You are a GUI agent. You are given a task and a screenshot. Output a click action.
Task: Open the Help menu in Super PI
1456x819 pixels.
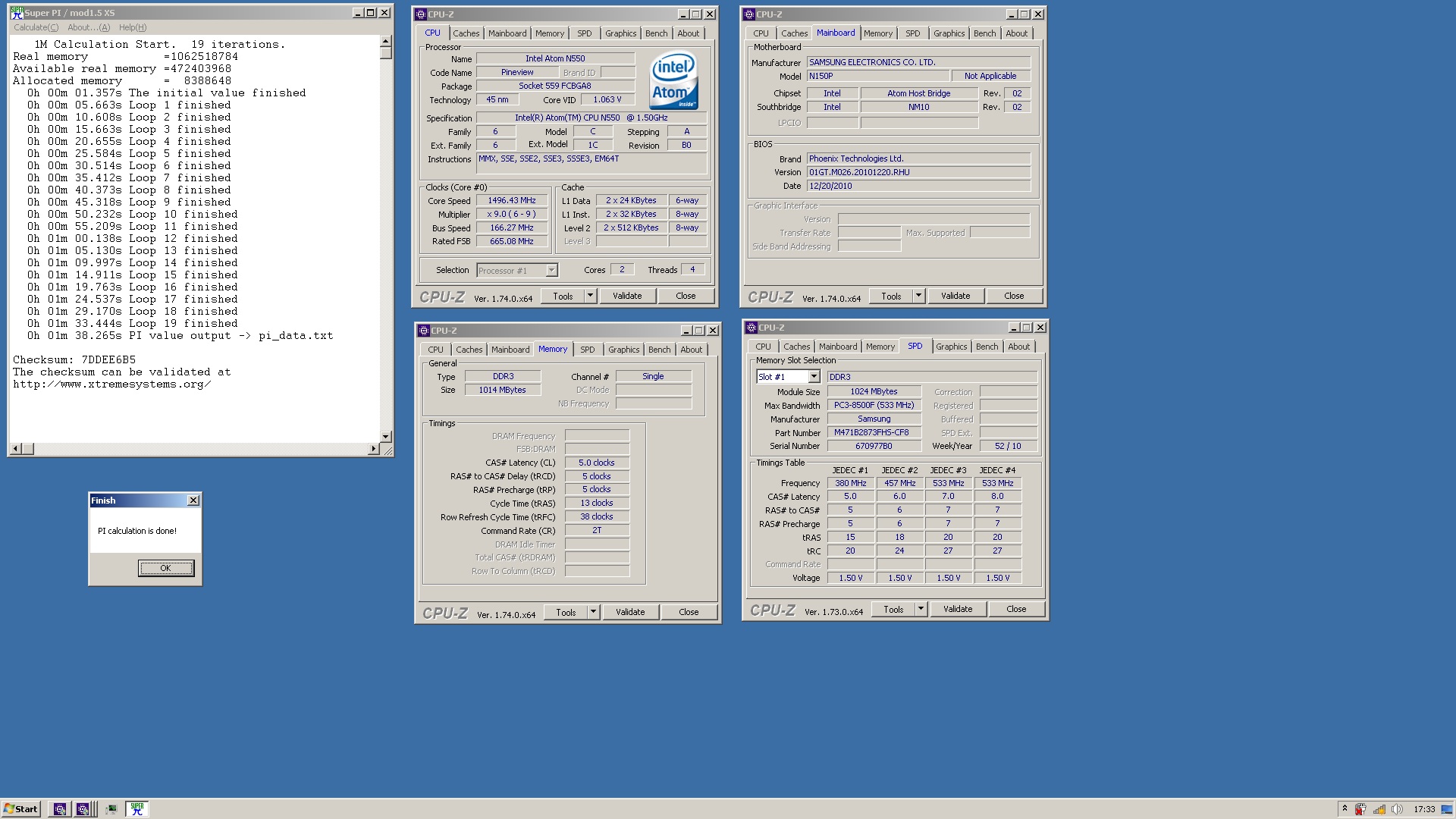point(133,27)
